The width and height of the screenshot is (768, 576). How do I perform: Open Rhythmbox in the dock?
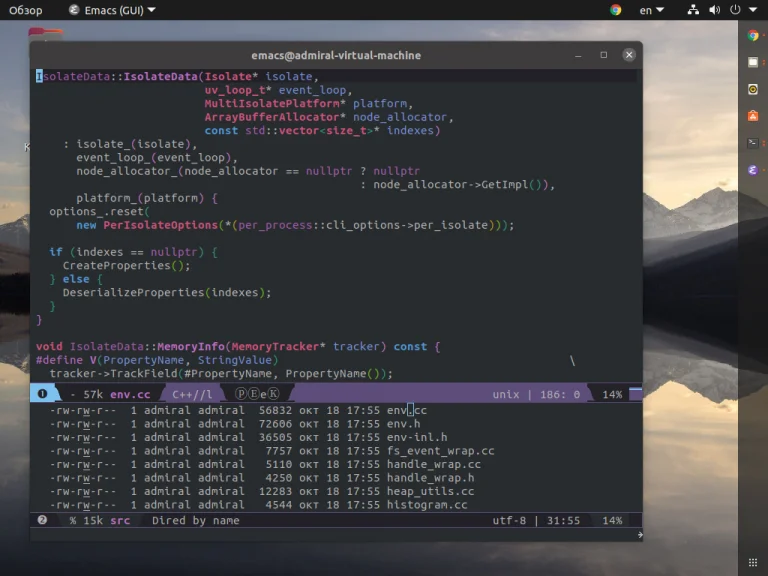(753, 89)
